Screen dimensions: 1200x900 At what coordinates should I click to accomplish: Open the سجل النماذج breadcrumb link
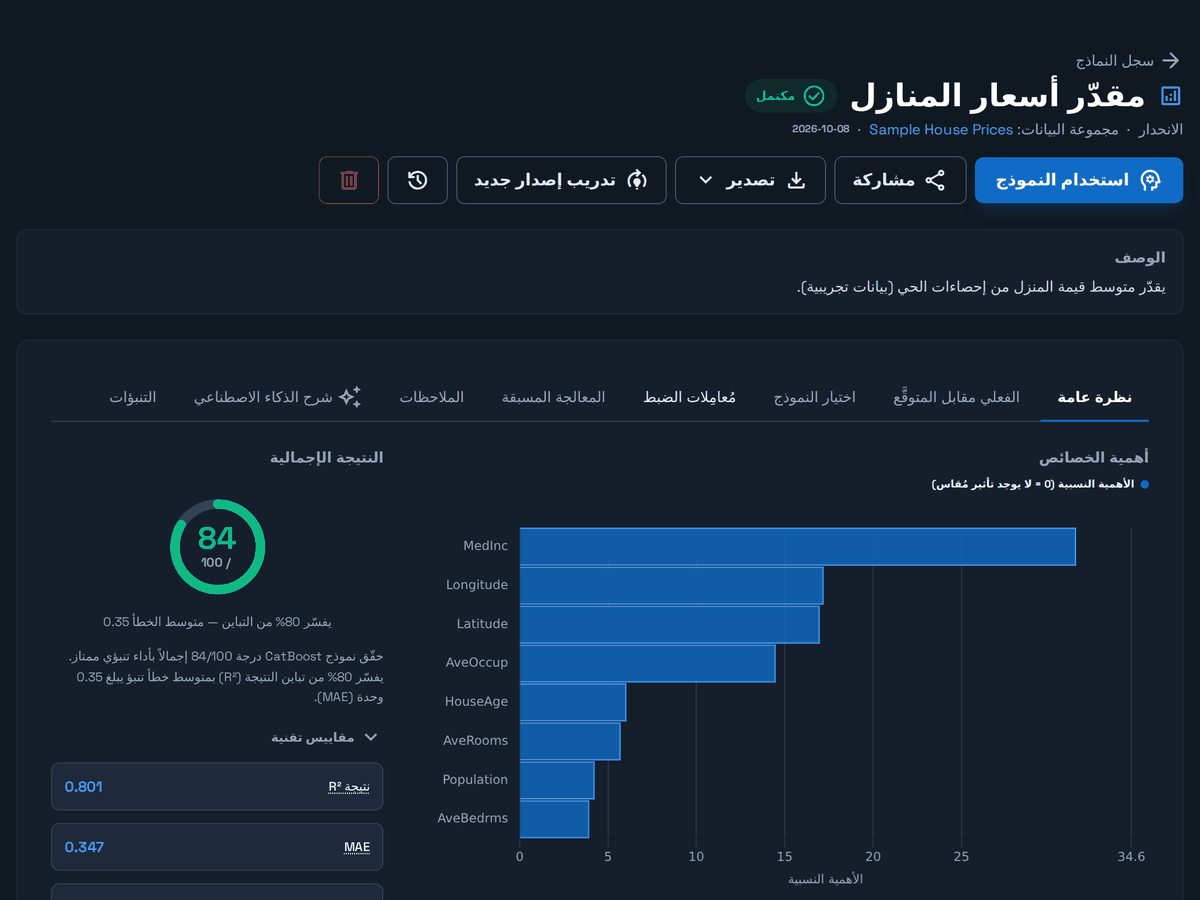[x=1115, y=61]
